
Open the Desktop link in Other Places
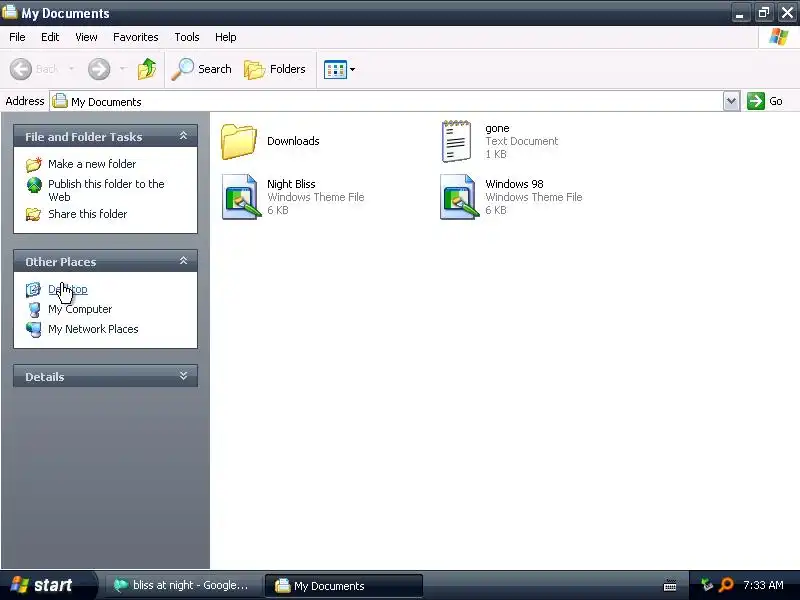coord(68,289)
